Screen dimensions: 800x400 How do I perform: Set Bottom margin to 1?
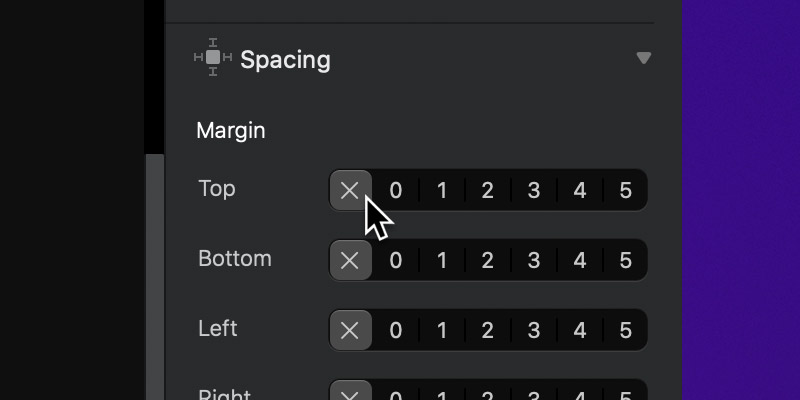(442, 260)
